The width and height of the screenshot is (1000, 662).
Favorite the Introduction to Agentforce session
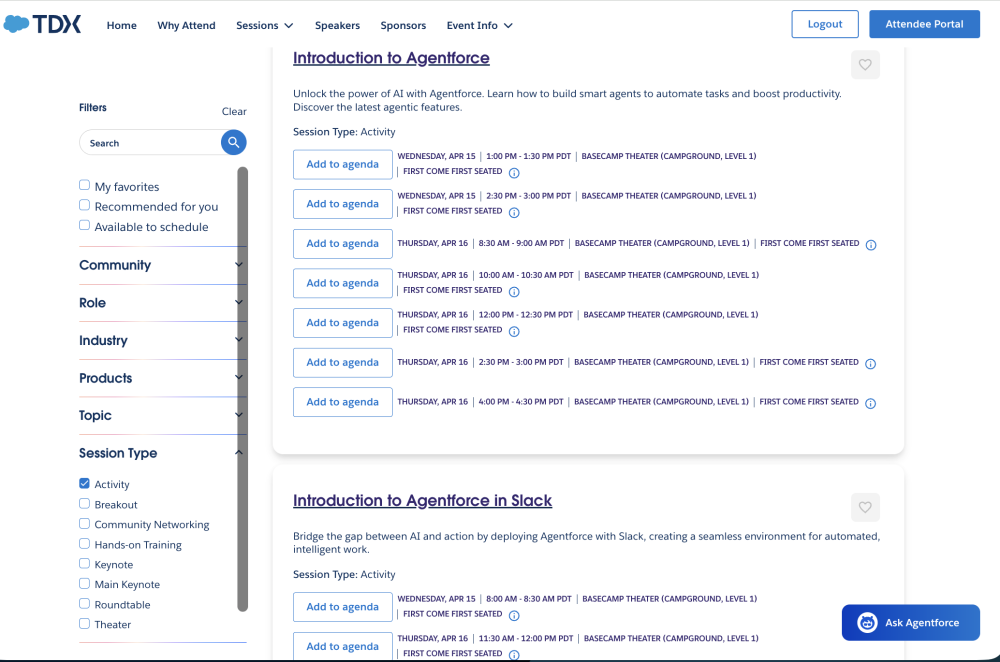[864, 64]
